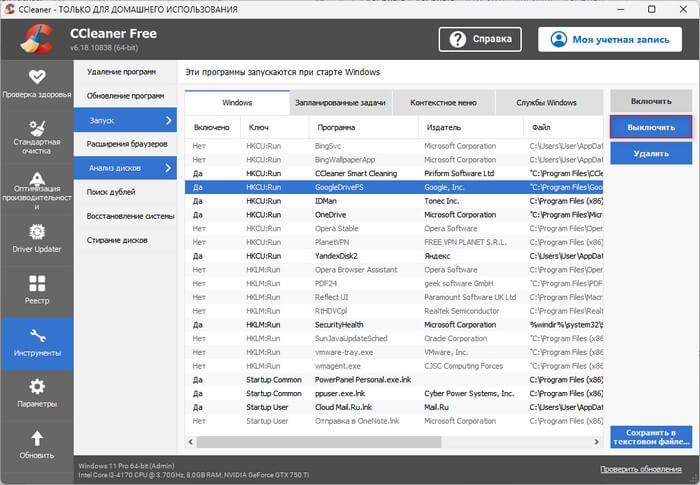700x485 pixels.
Task: Switch to Контекстное меню tab
Action: point(445,102)
